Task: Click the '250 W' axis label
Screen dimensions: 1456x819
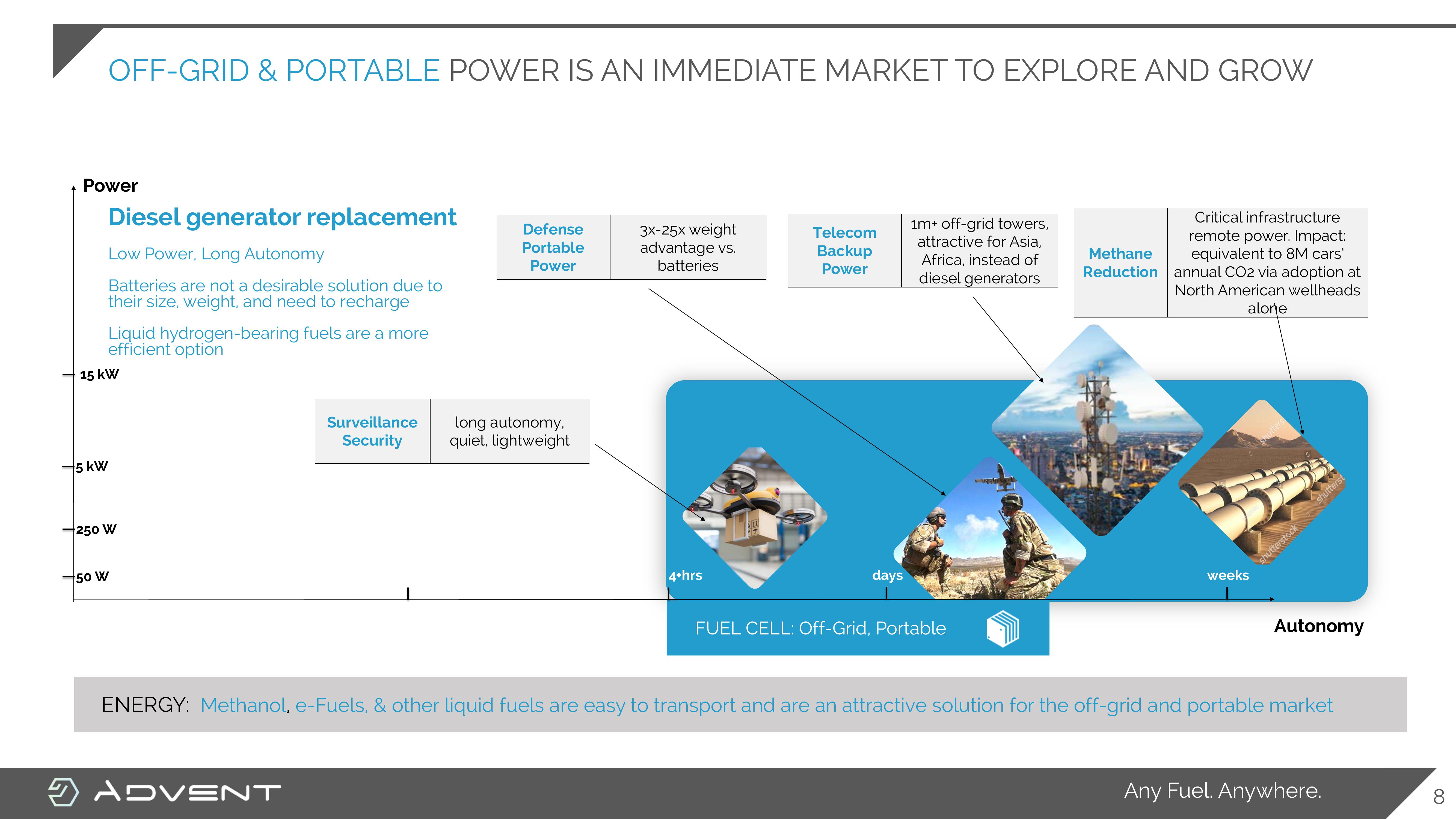Action: [x=96, y=530]
